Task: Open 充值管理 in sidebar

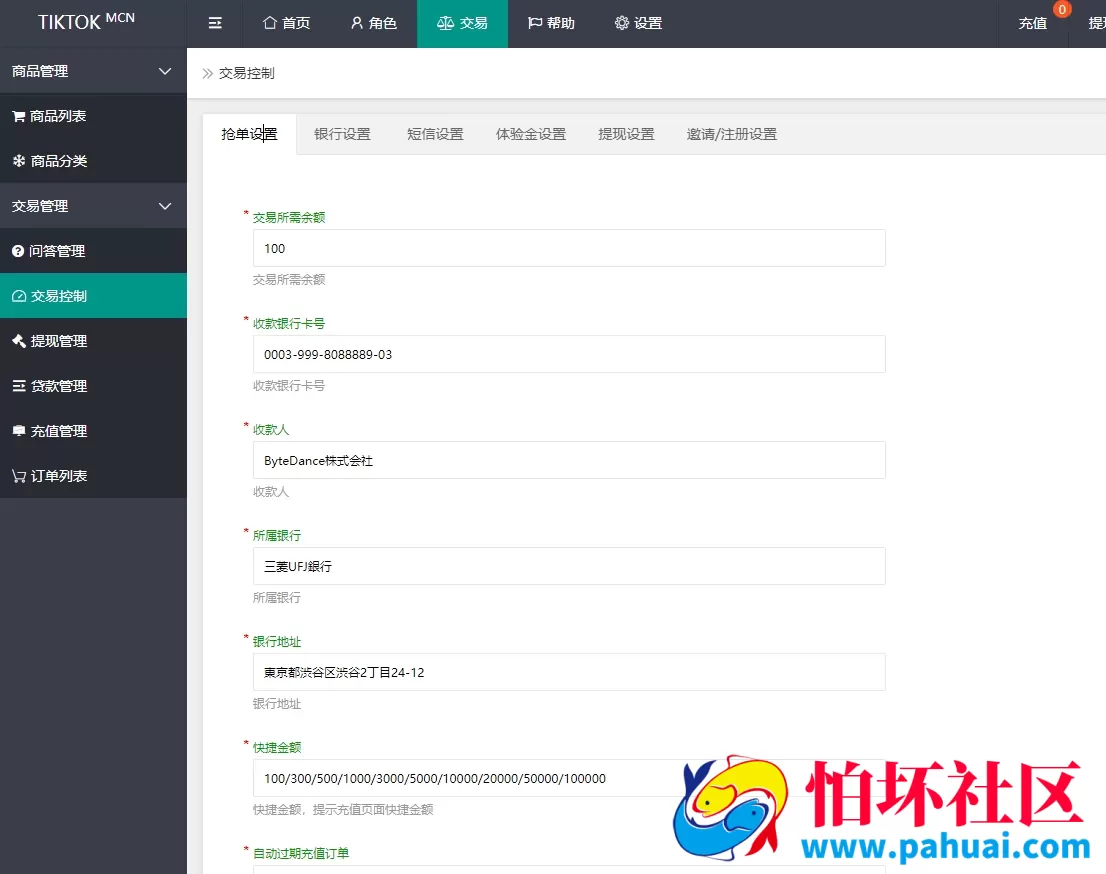Action: click(x=93, y=431)
